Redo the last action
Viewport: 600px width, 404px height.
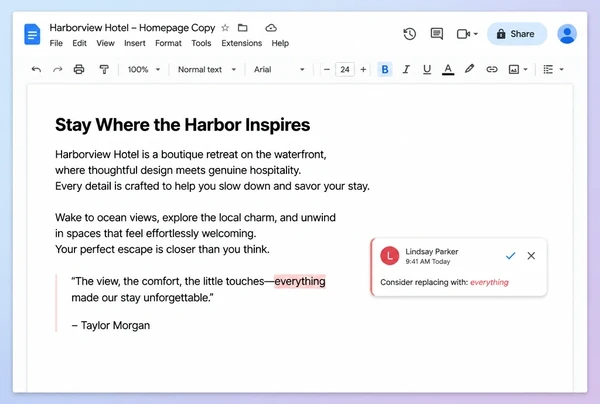tap(57, 70)
